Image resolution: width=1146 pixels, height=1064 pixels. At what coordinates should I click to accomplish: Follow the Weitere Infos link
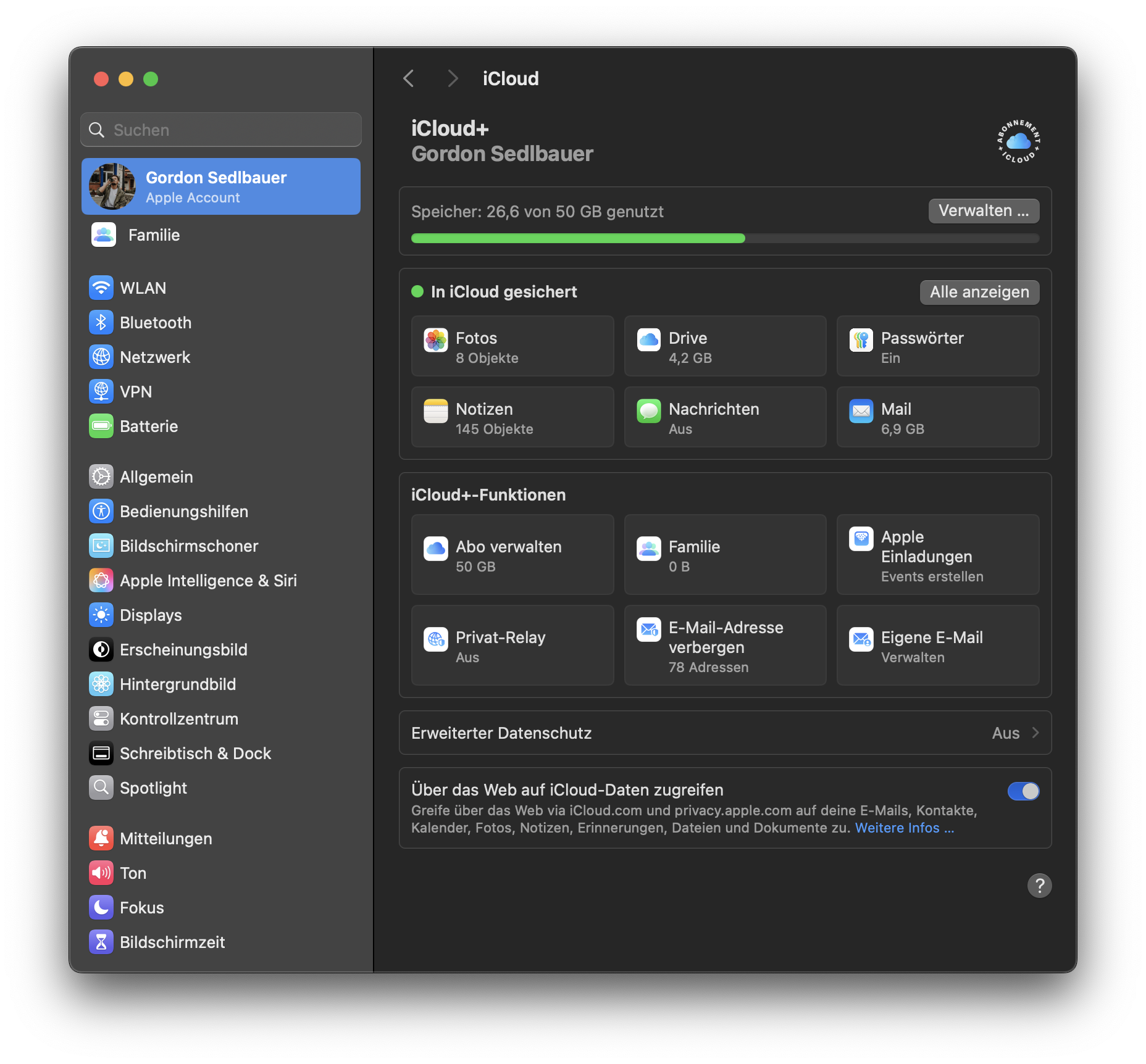pyautogui.click(x=903, y=828)
